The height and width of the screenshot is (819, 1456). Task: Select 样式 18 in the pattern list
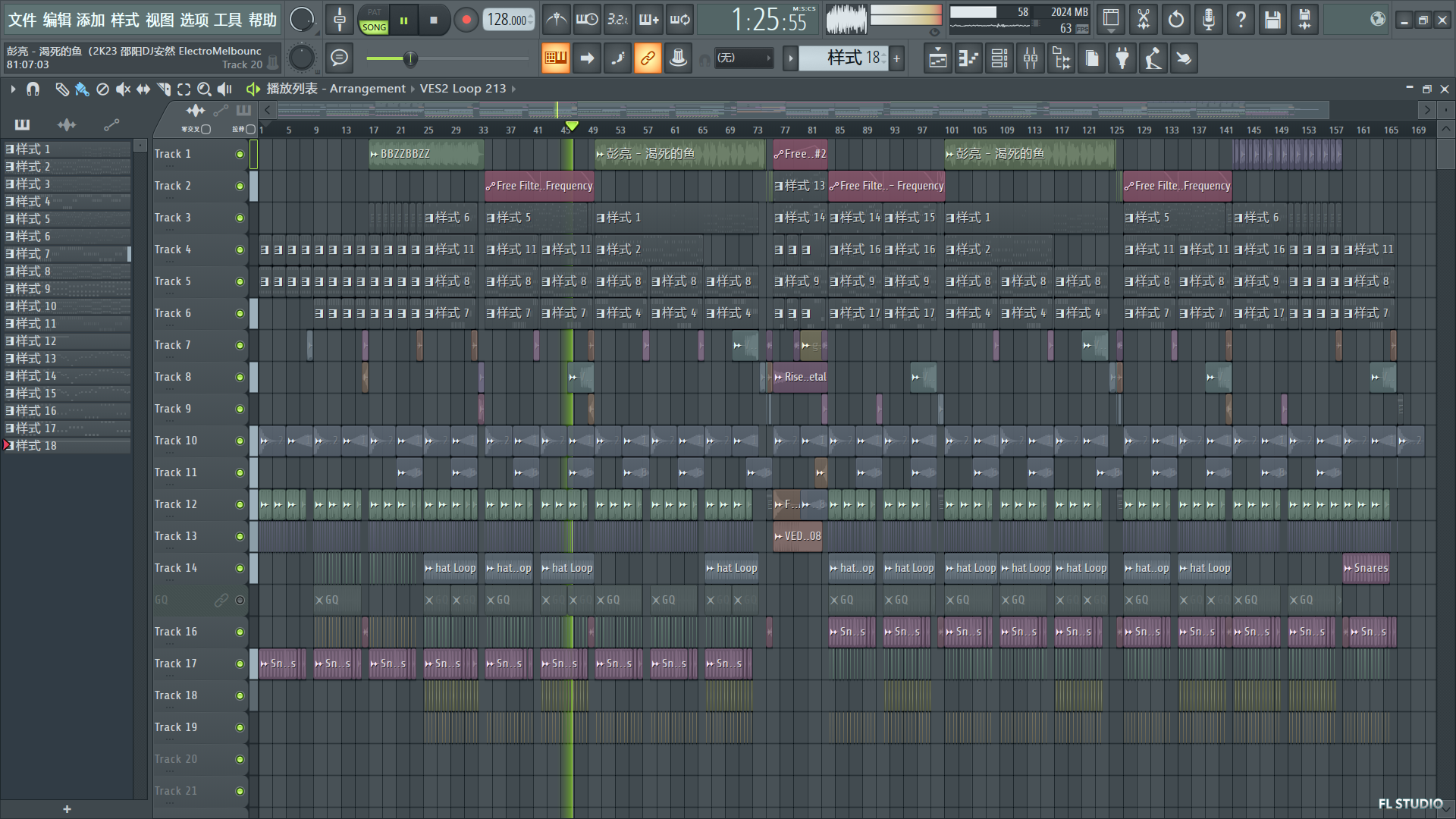click(67, 446)
